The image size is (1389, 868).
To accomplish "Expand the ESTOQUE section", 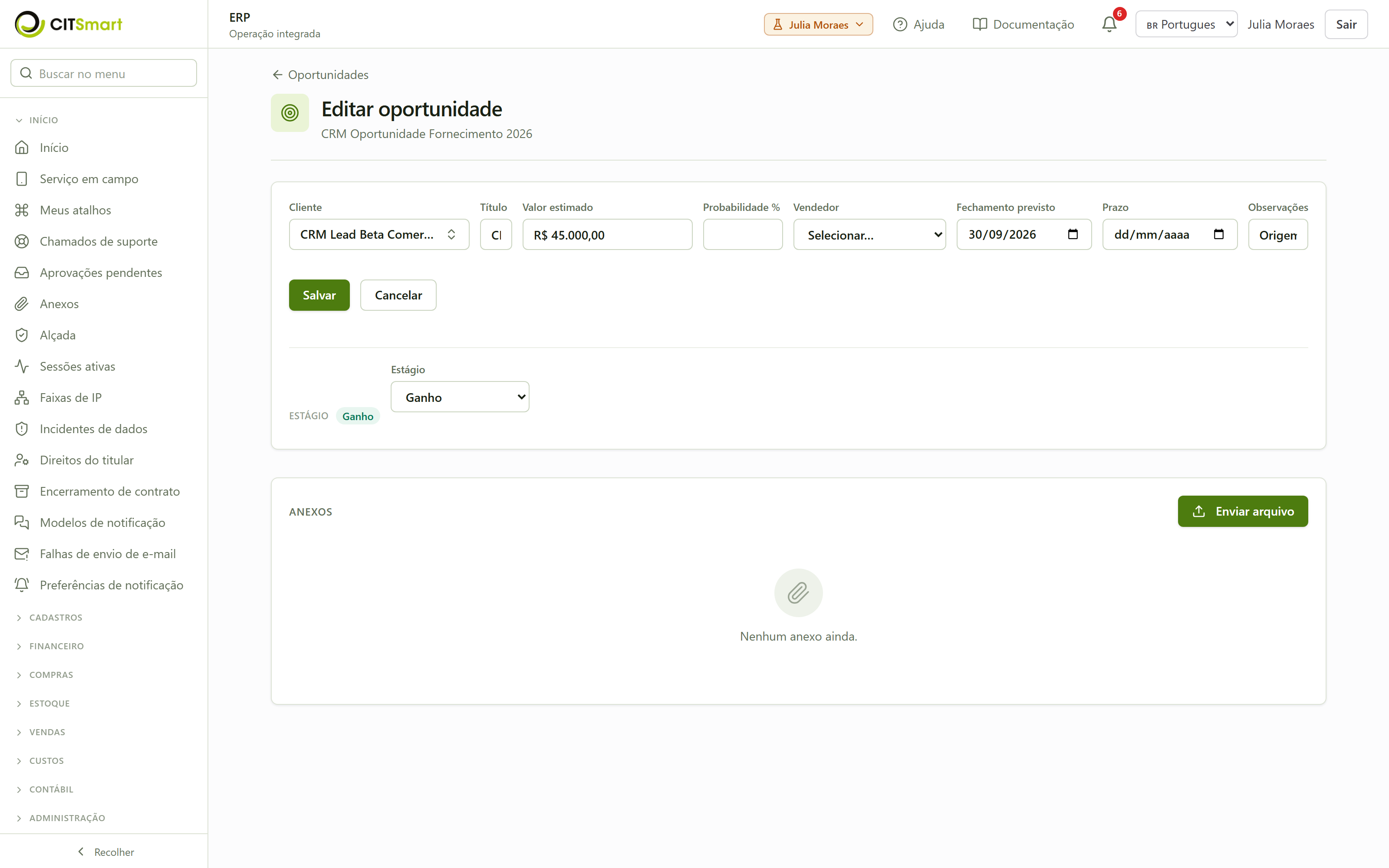I will (x=43, y=704).
